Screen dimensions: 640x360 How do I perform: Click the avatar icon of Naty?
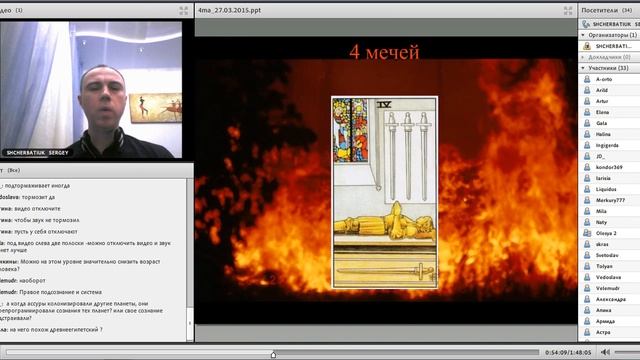tap(587, 222)
